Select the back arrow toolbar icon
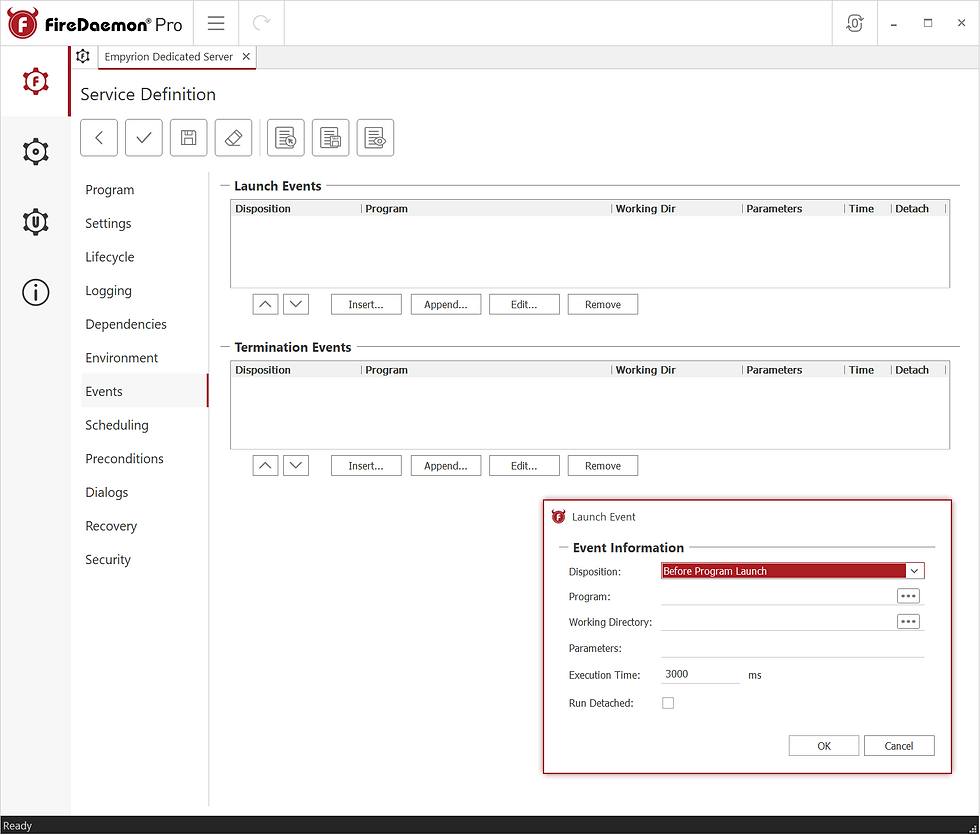 point(98,137)
